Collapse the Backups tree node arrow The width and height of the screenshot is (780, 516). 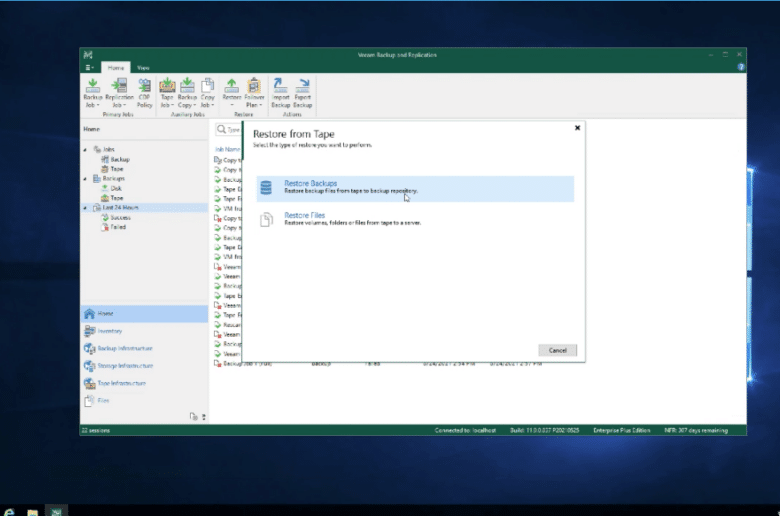(x=85, y=179)
